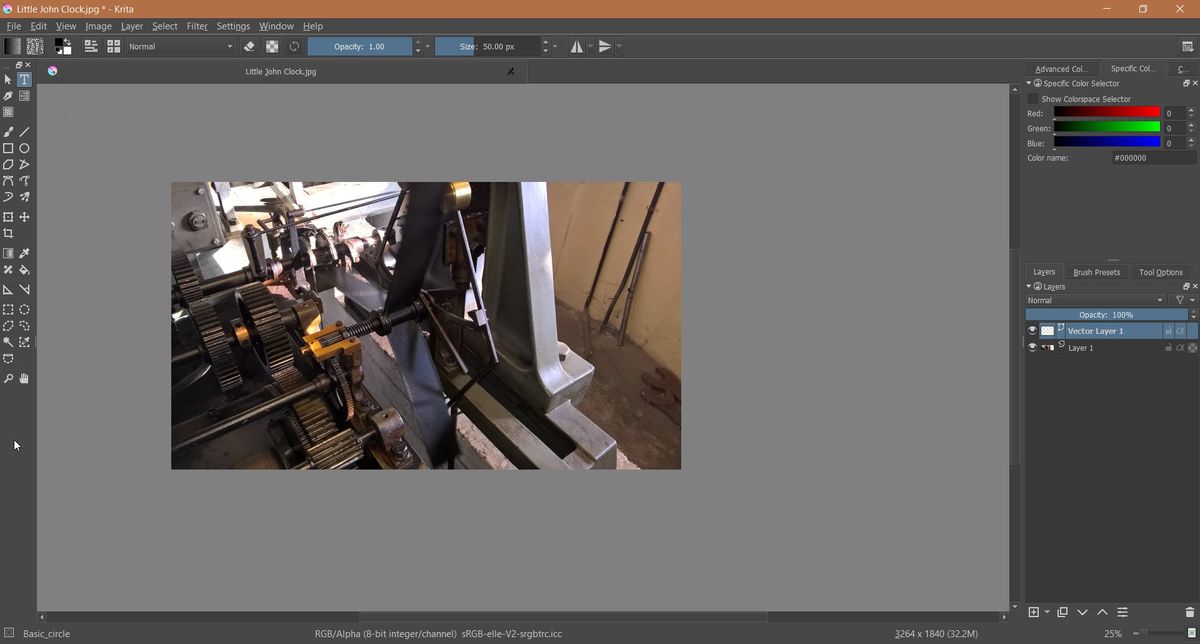Image resolution: width=1200 pixels, height=644 pixels.
Task: Collapse the Specific Color Selector docker
Action: [x=1028, y=83]
